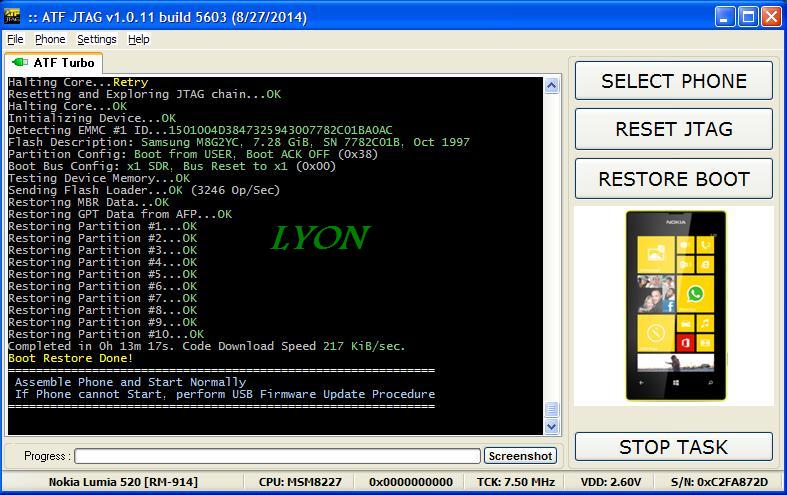Click '0x0000000000' in status bar
787x495 pixels.
point(411,482)
